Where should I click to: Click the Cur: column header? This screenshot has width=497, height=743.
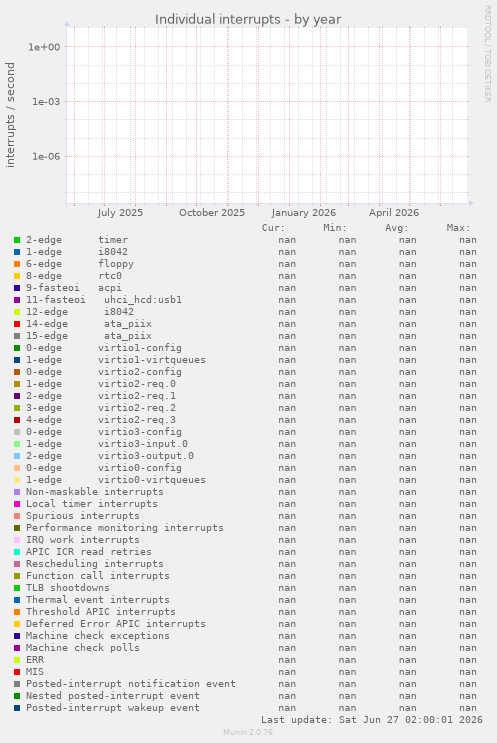(273, 228)
